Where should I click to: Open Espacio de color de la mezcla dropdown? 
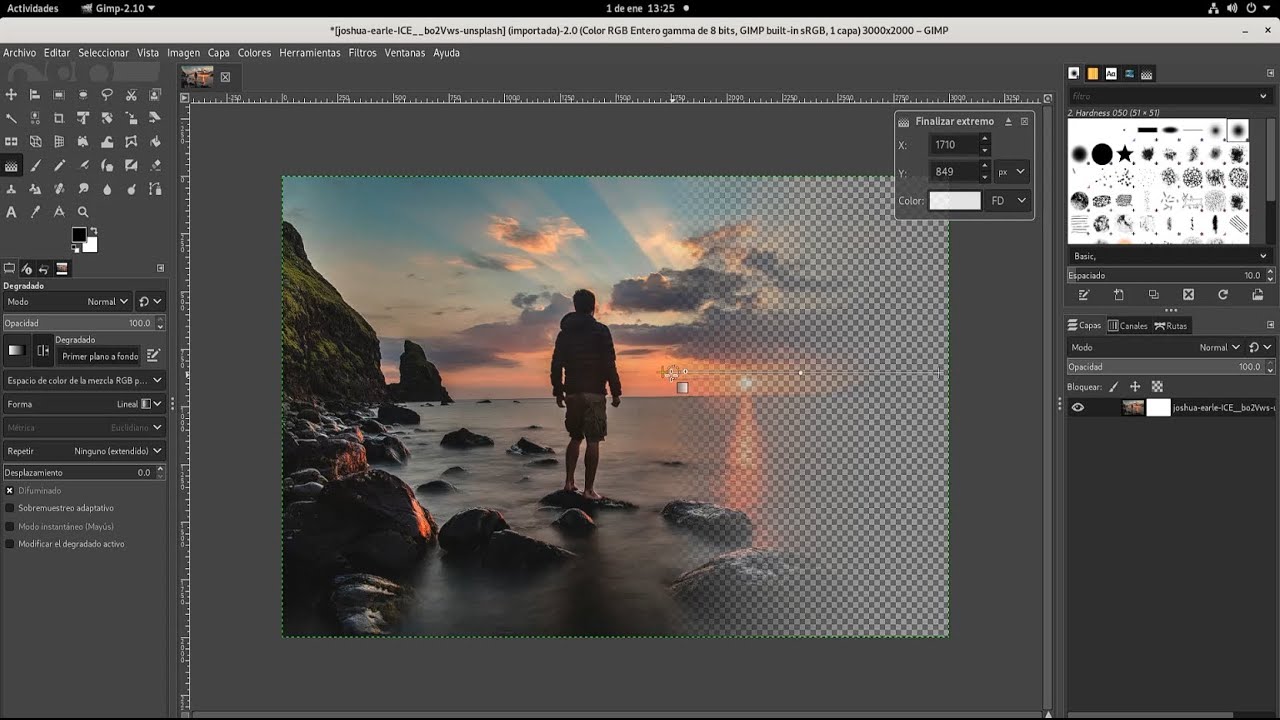[84, 381]
